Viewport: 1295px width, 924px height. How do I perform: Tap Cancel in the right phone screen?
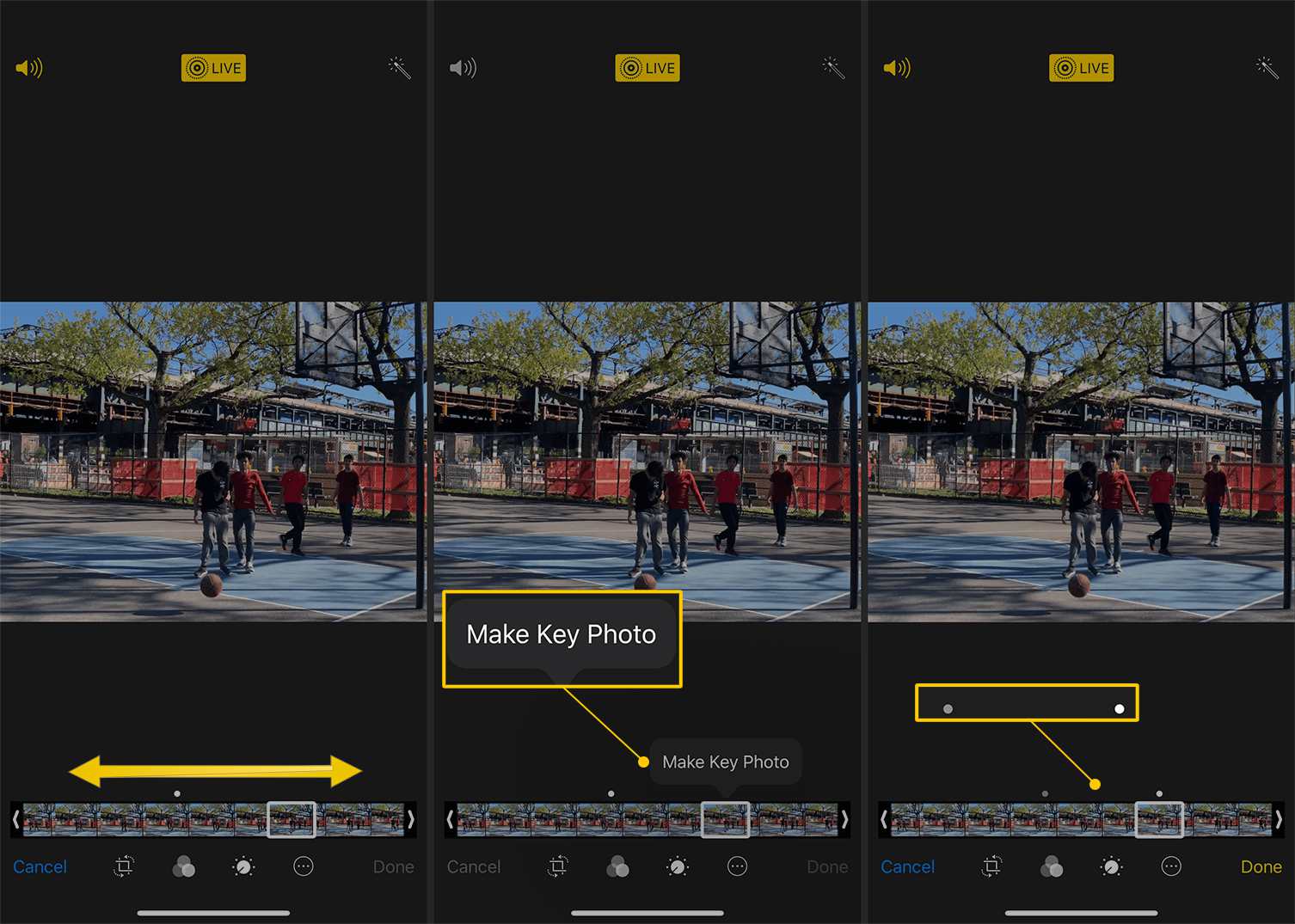point(907,866)
